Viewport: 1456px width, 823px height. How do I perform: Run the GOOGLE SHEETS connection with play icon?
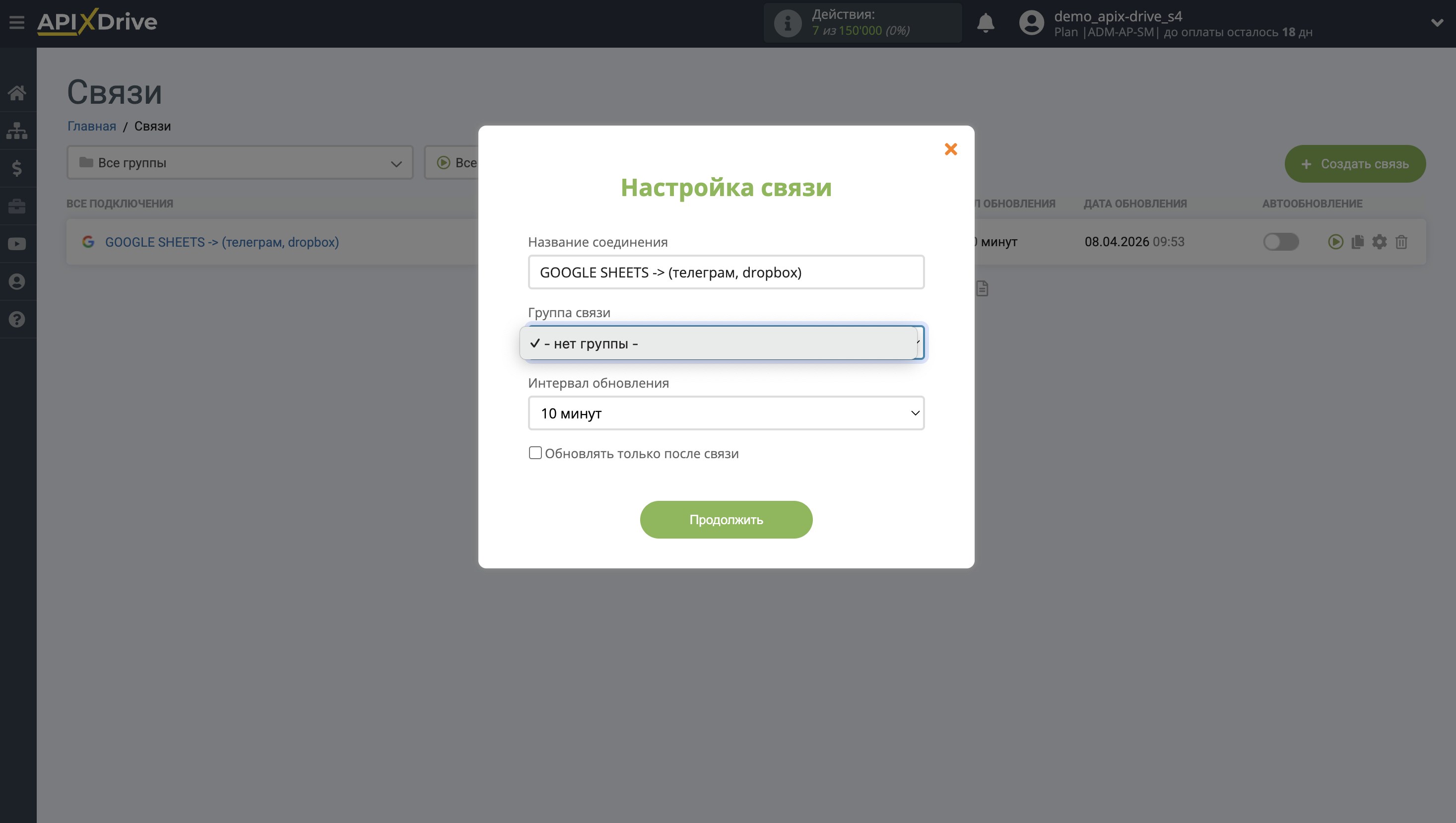click(1335, 242)
